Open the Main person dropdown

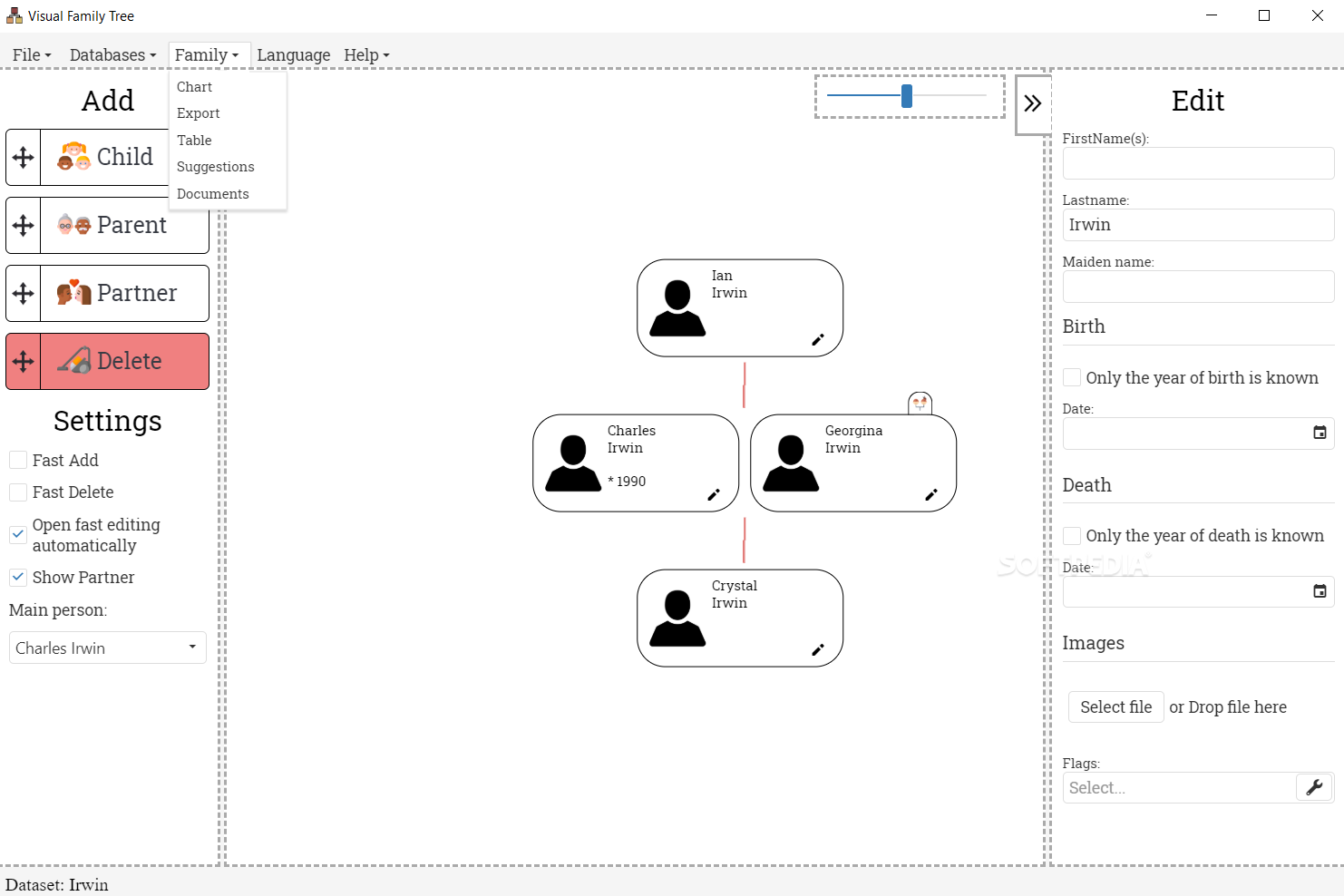(108, 648)
